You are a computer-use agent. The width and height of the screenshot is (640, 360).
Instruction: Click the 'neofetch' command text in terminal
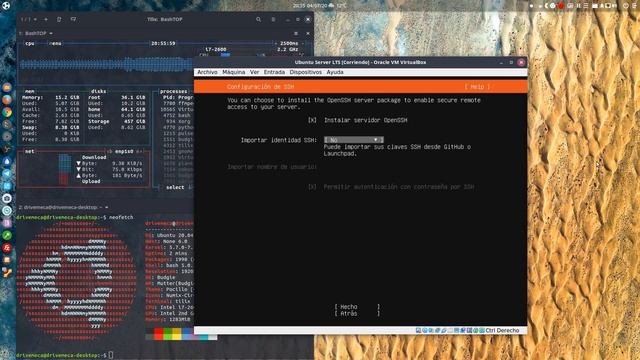coord(121,218)
